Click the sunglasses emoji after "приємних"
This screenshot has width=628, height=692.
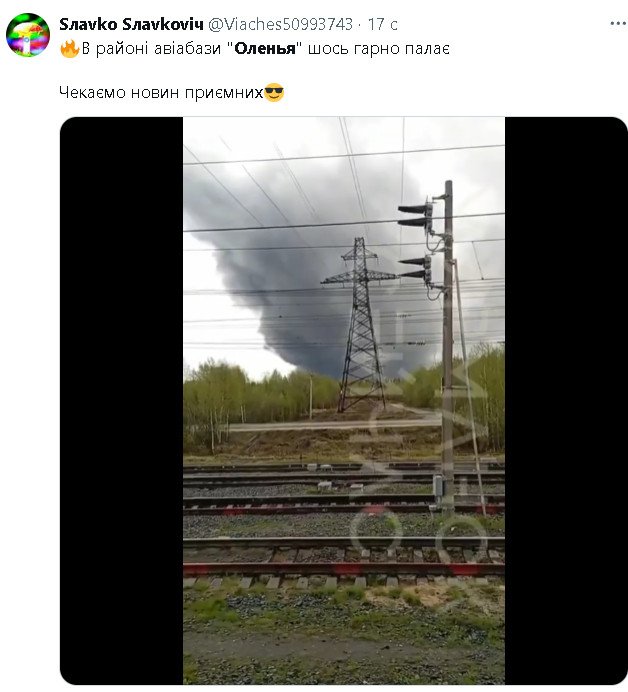click(274, 93)
